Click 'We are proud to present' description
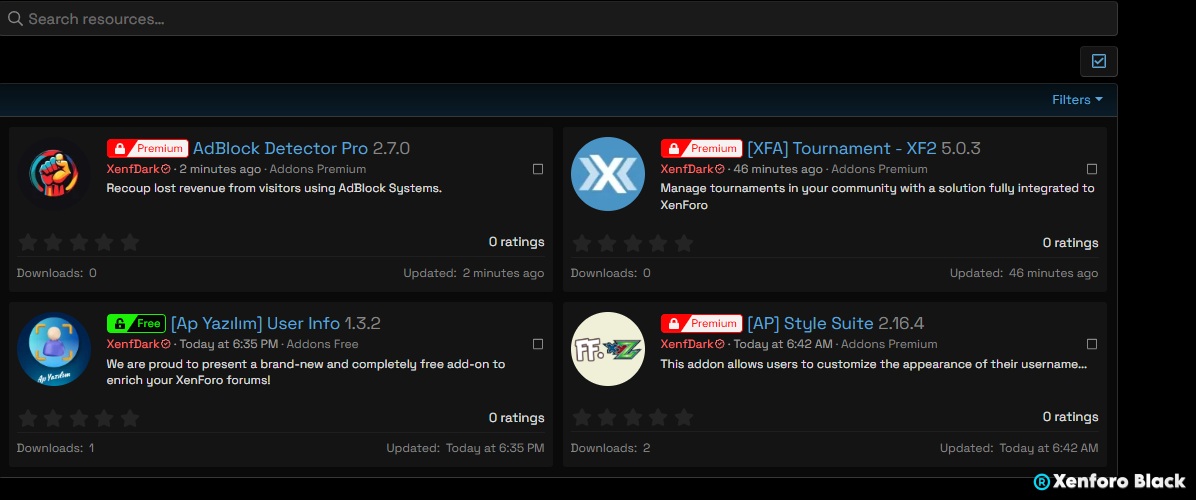 (306, 372)
